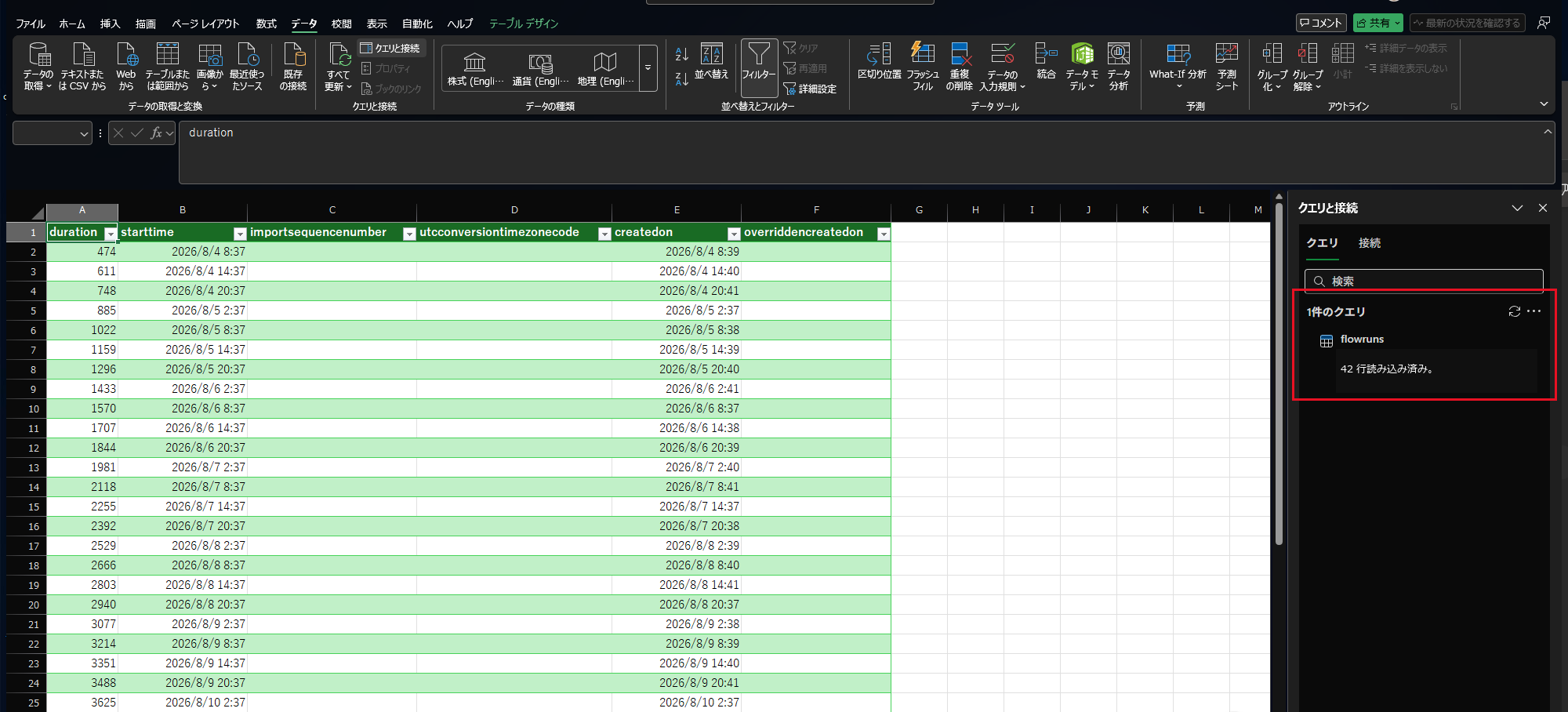Open createdon column filter dropdown
Viewport: 1568px width, 712px height.
tap(734, 234)
